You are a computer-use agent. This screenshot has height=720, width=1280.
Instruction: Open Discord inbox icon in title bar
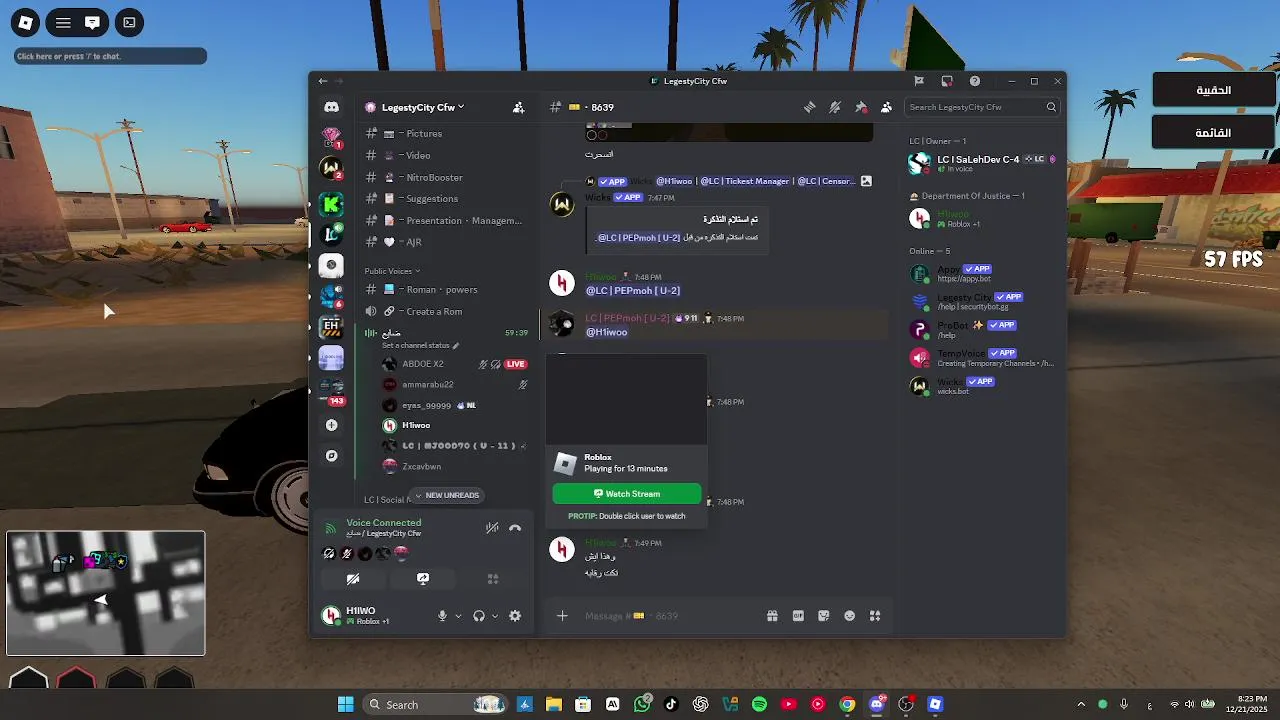click(946, 81)
